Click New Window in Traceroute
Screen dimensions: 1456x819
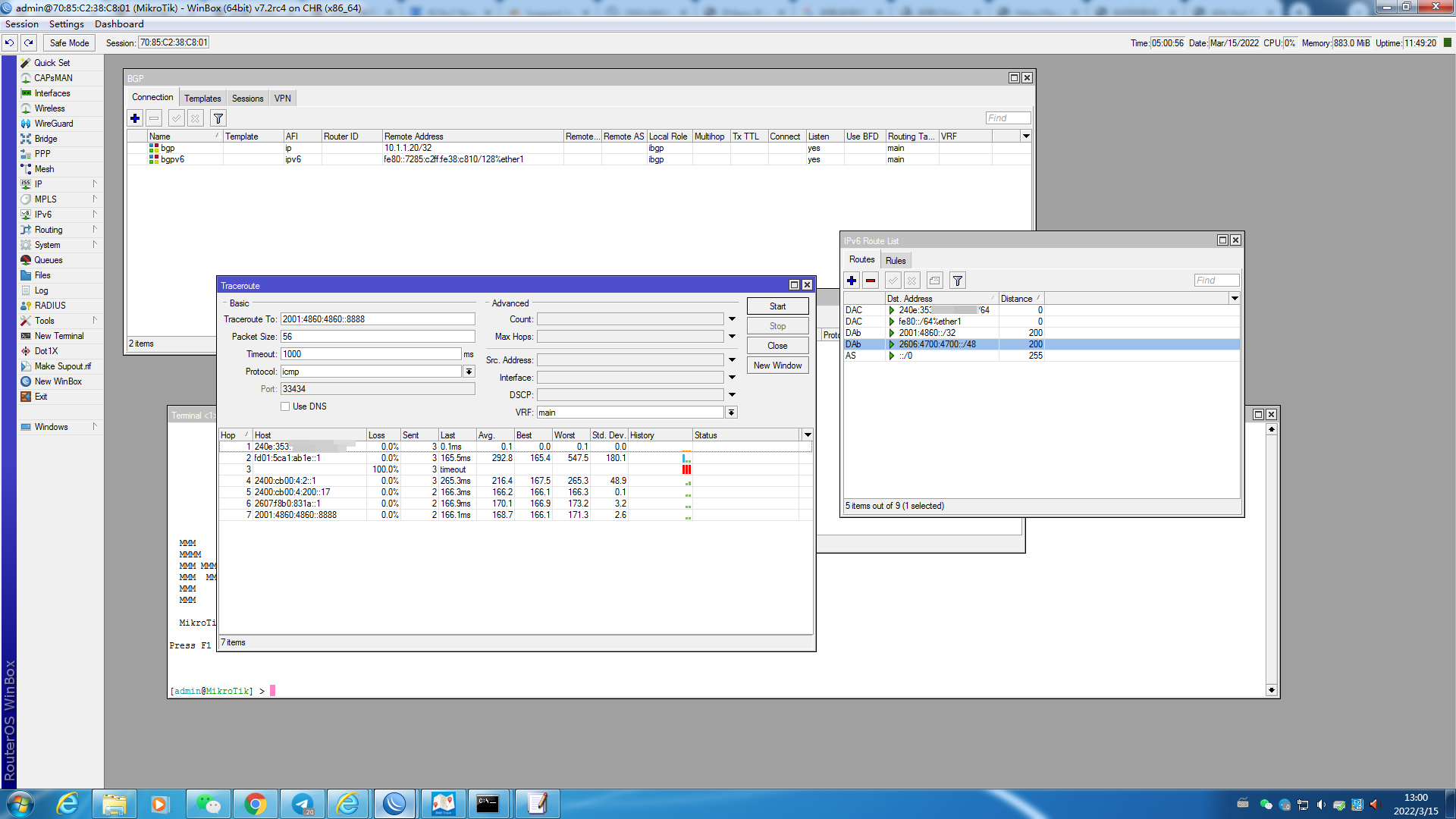[777, 366]
